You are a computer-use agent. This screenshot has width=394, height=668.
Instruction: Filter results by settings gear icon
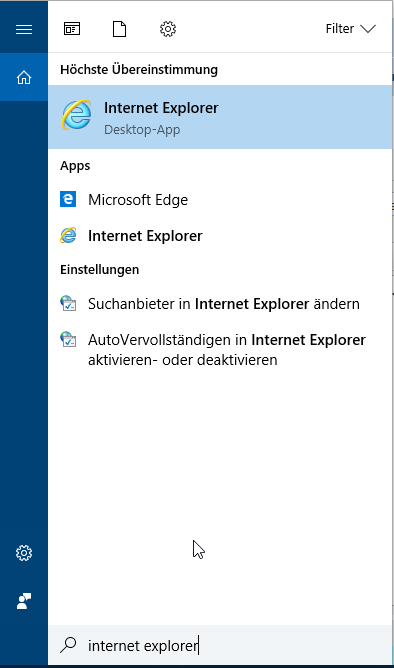(x=168, y=29)
